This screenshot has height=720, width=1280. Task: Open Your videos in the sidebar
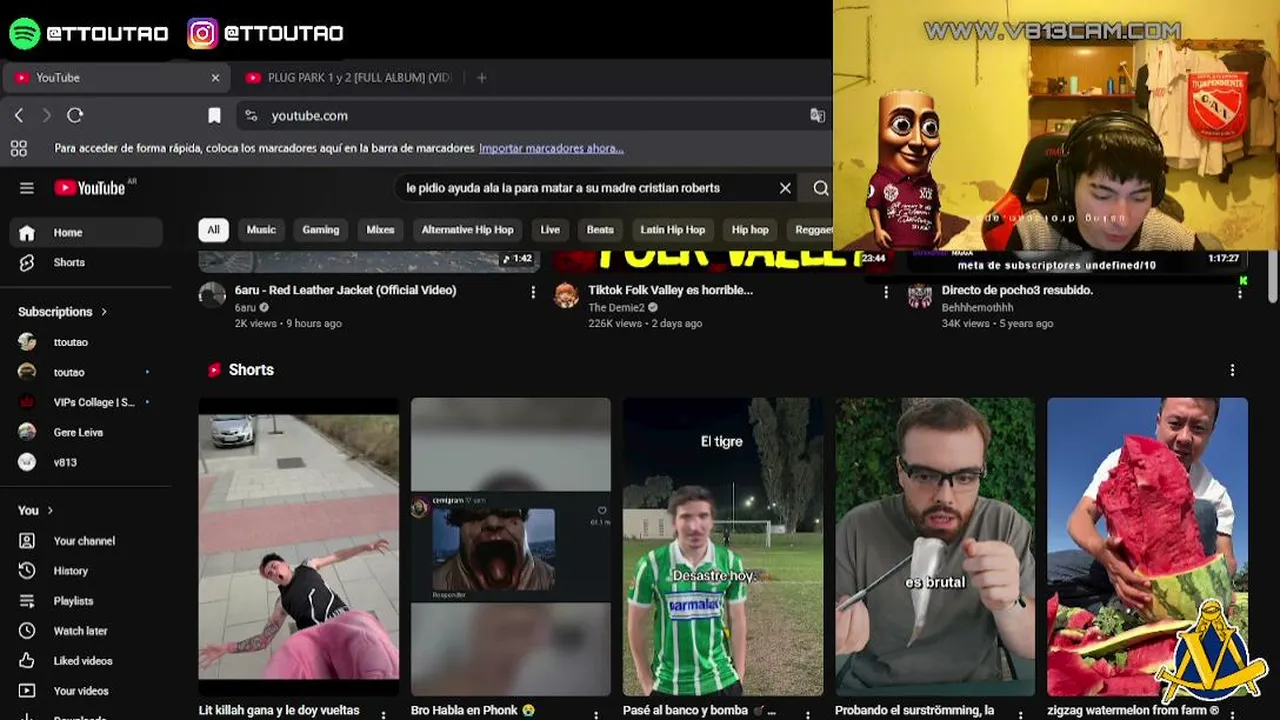81,691
